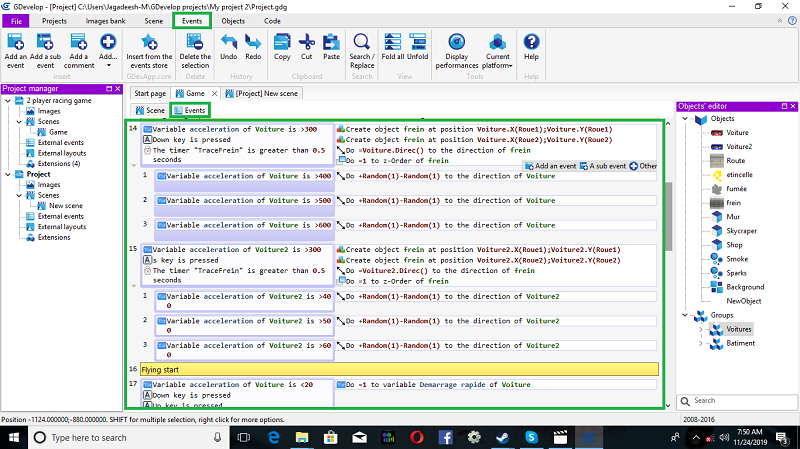Click the Cut scissors icon
This screenshot has height=449, width=800.
click(x=307, y=43)
